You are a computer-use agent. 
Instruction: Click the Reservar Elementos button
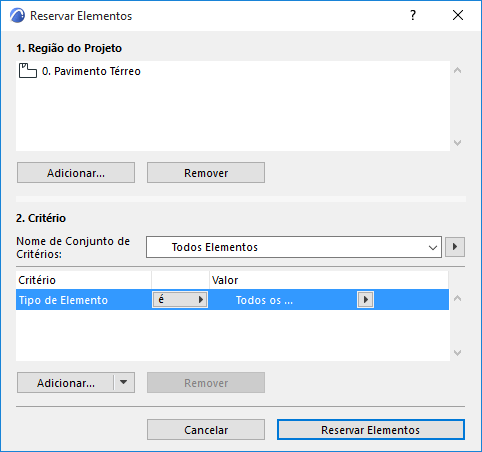371,430
